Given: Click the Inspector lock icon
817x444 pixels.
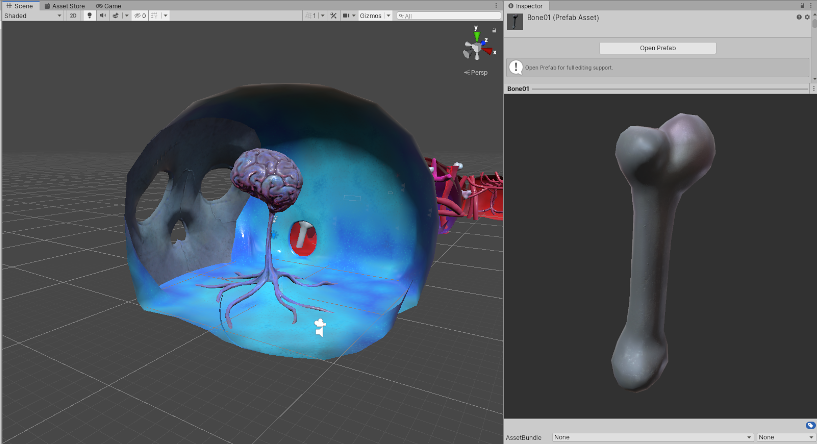Looking at the screenshot, I should pyautogui.click(x=802, y=6).
